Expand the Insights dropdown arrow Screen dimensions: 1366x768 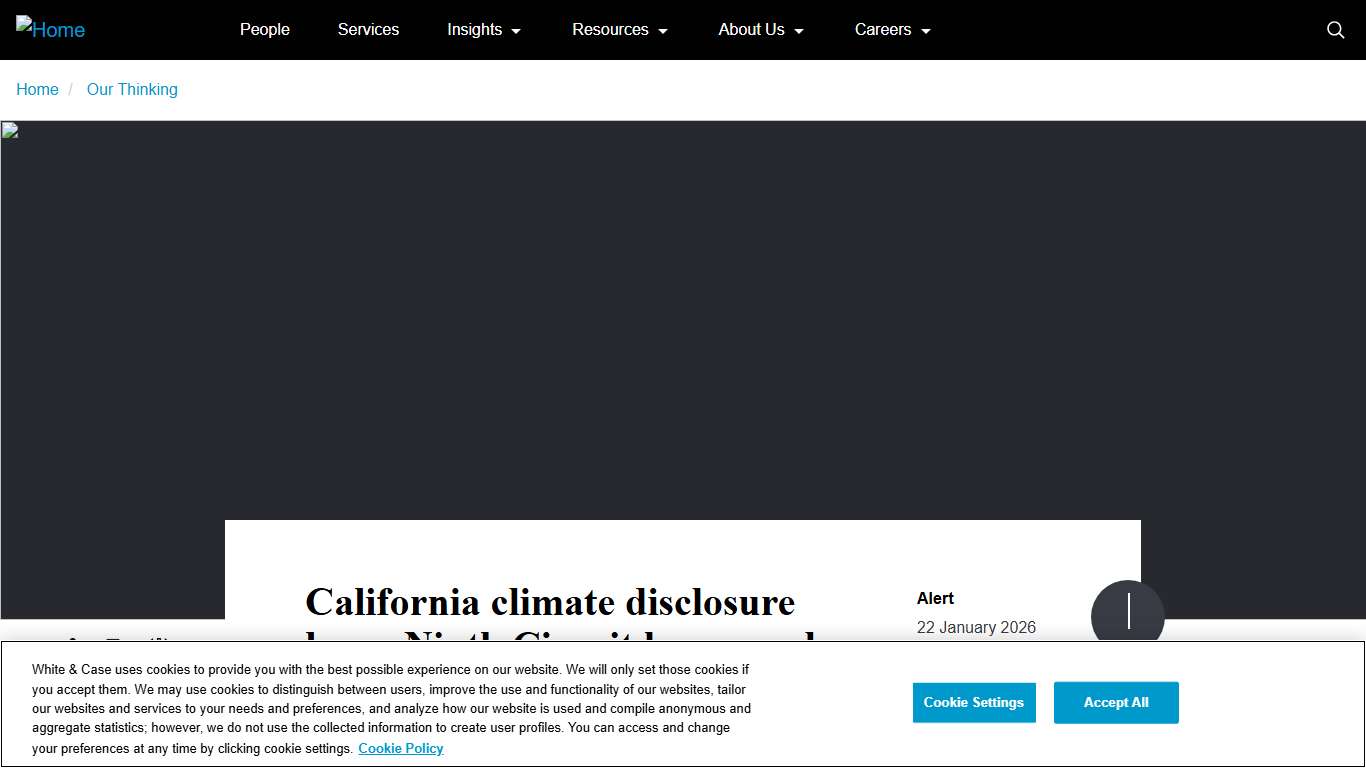pyautogui.click(x=515, y=31)
